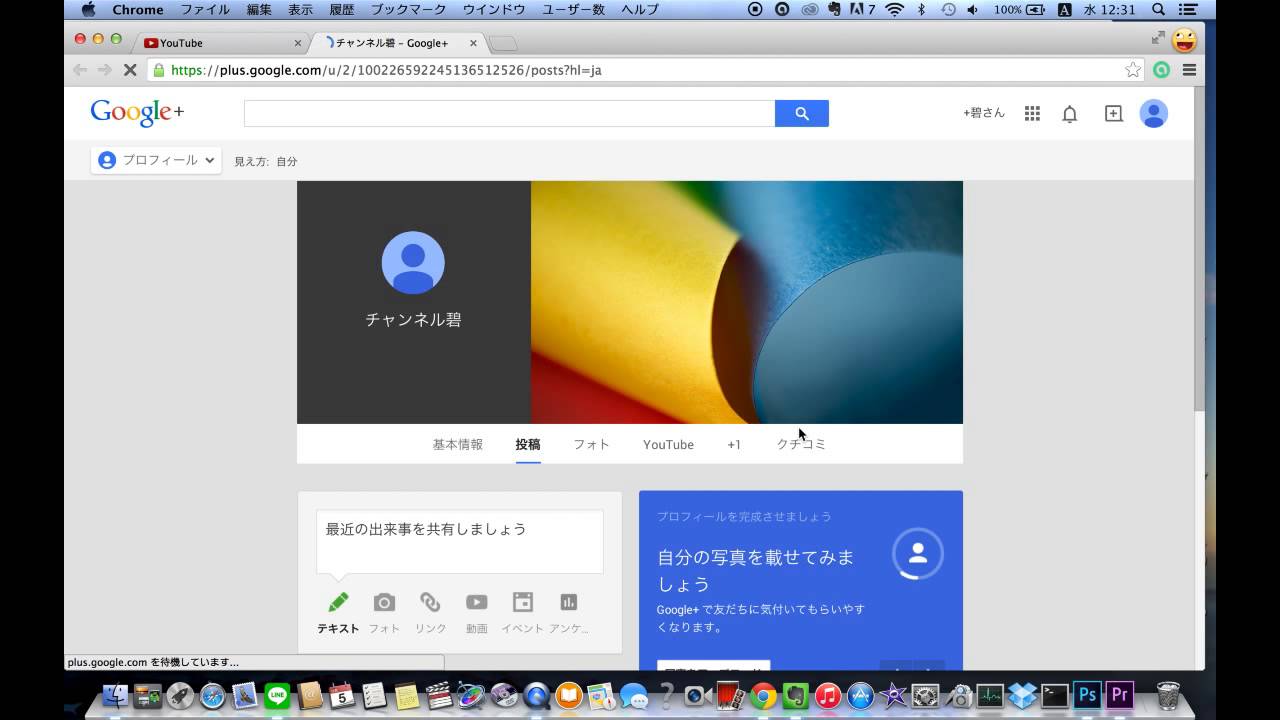Launch Premiere Pro from the Dock

click(1120, 695)
